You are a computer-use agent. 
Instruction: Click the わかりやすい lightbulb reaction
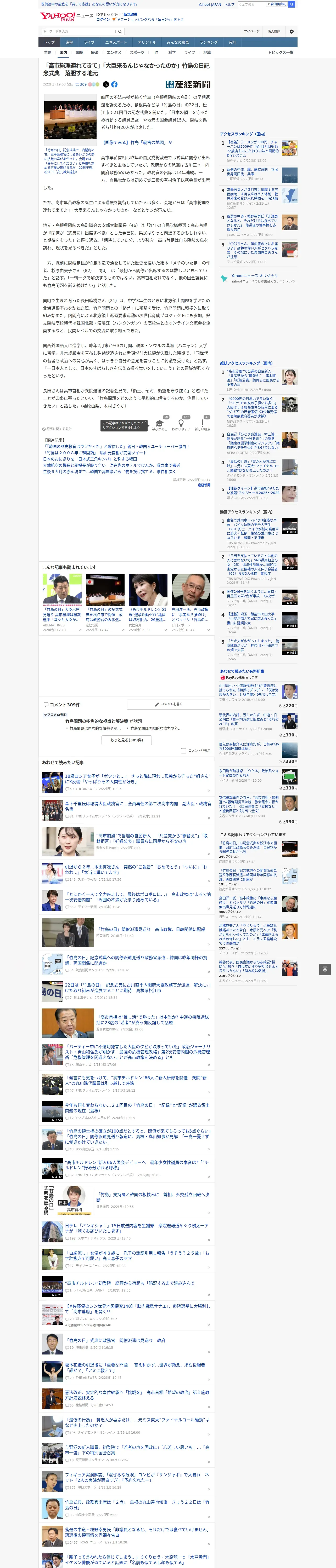[181, 423]
